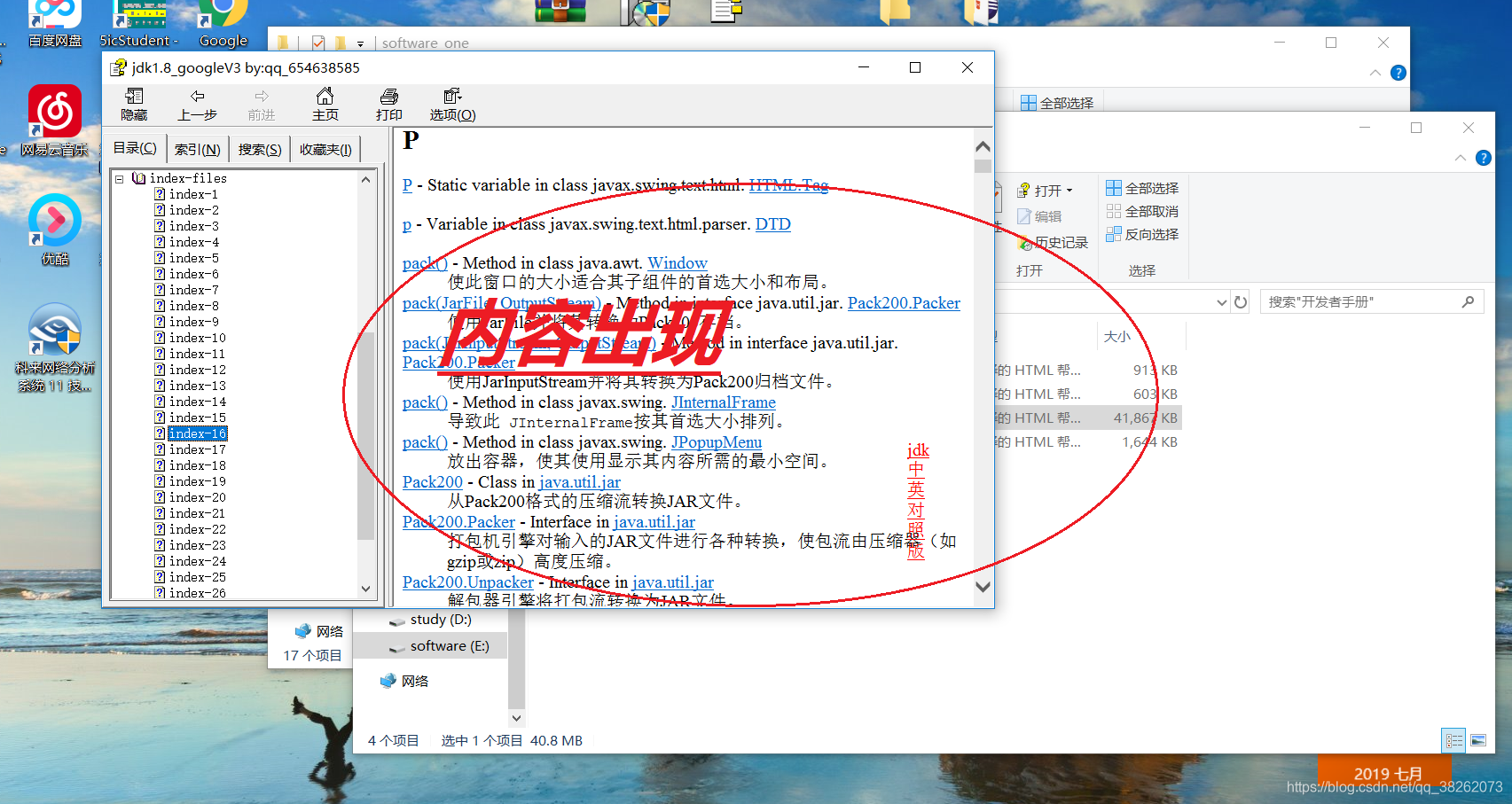Click 历史记录 in the Explorer ribbon
Screen dimensions: 1512x804
pyautogui.click(x=1054, y=242)
